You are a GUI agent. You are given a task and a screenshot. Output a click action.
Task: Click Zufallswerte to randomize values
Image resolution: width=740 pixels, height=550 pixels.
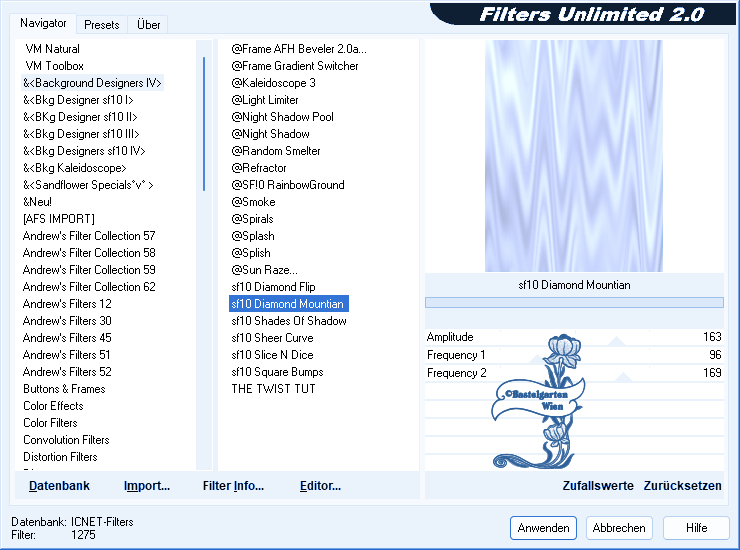point(598,486)
